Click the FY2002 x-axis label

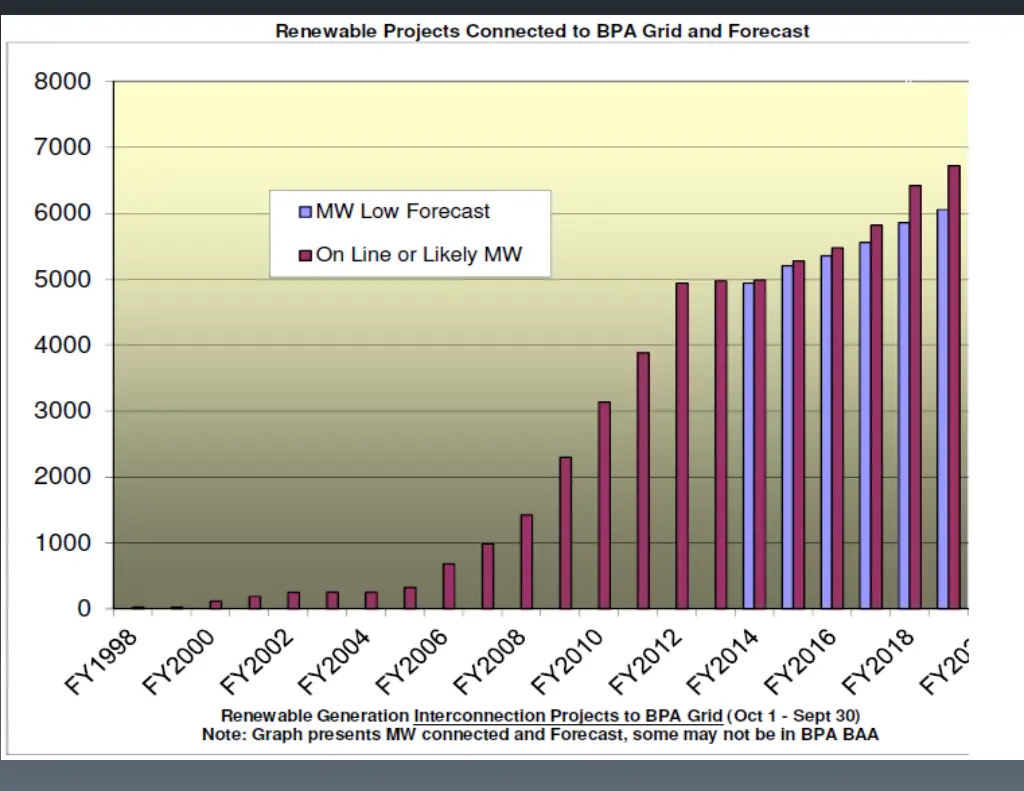[256, 661]
